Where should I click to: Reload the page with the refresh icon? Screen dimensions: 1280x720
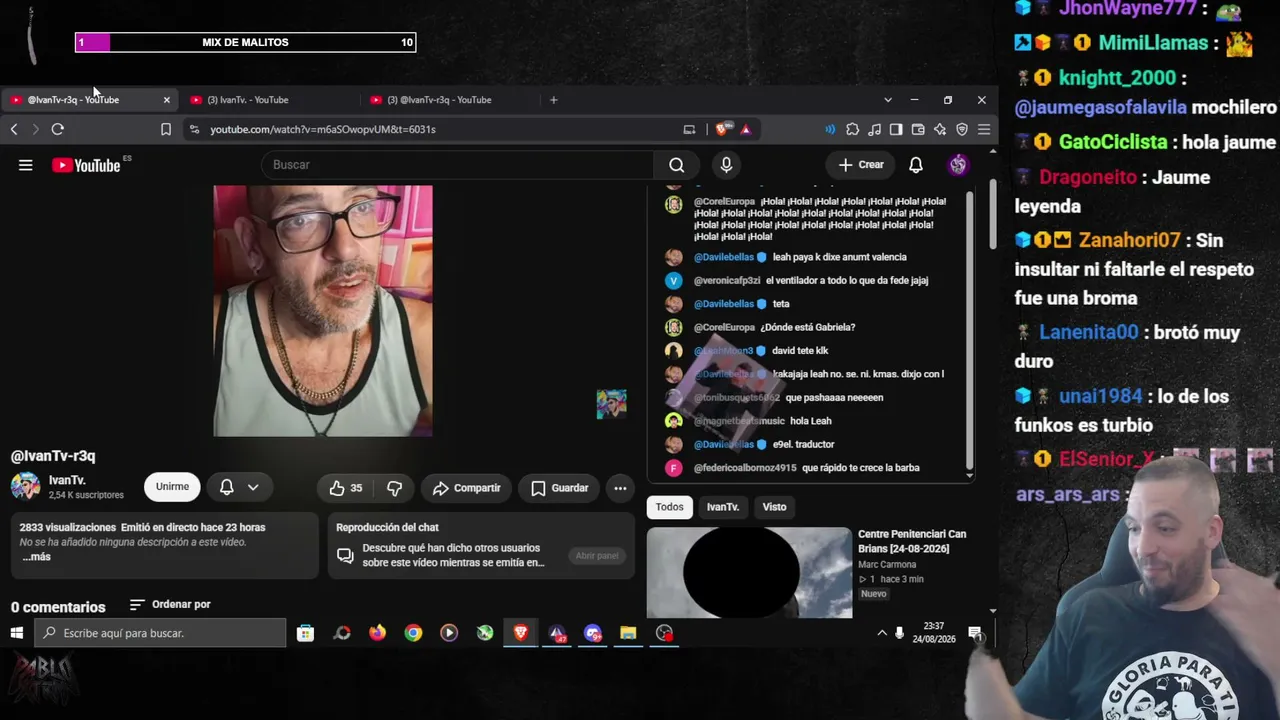pyautogui.click(x=58, y=129)
